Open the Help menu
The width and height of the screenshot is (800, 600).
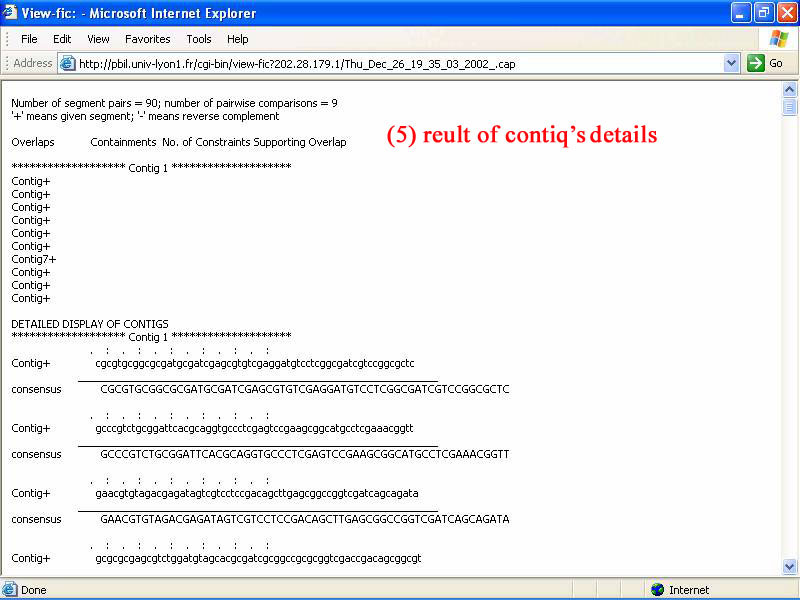(237, 39)
